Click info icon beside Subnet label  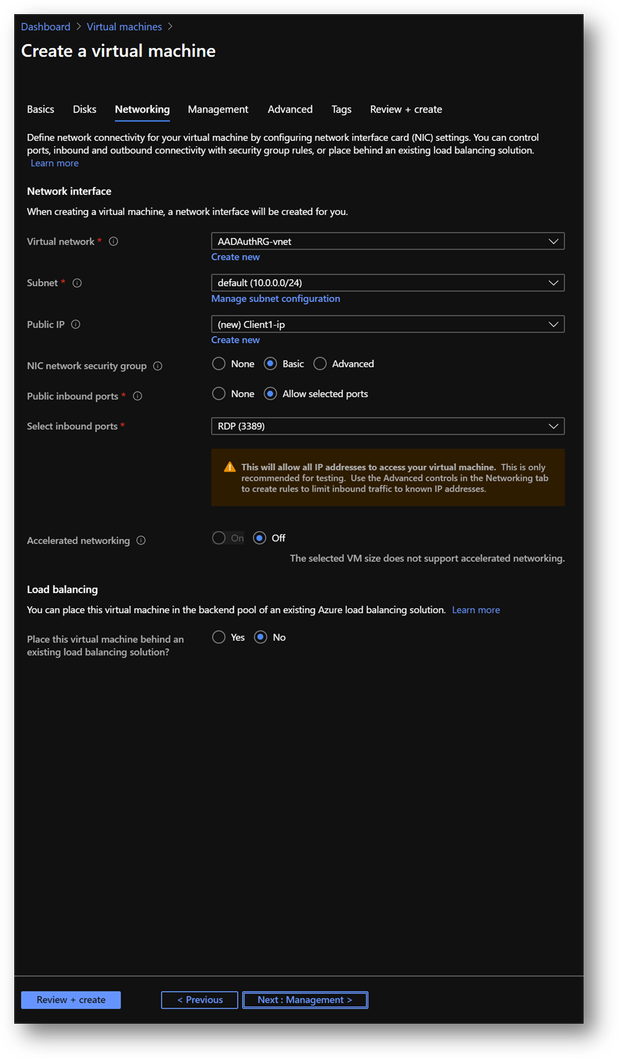pyautogui.click(x=77, y=283)
